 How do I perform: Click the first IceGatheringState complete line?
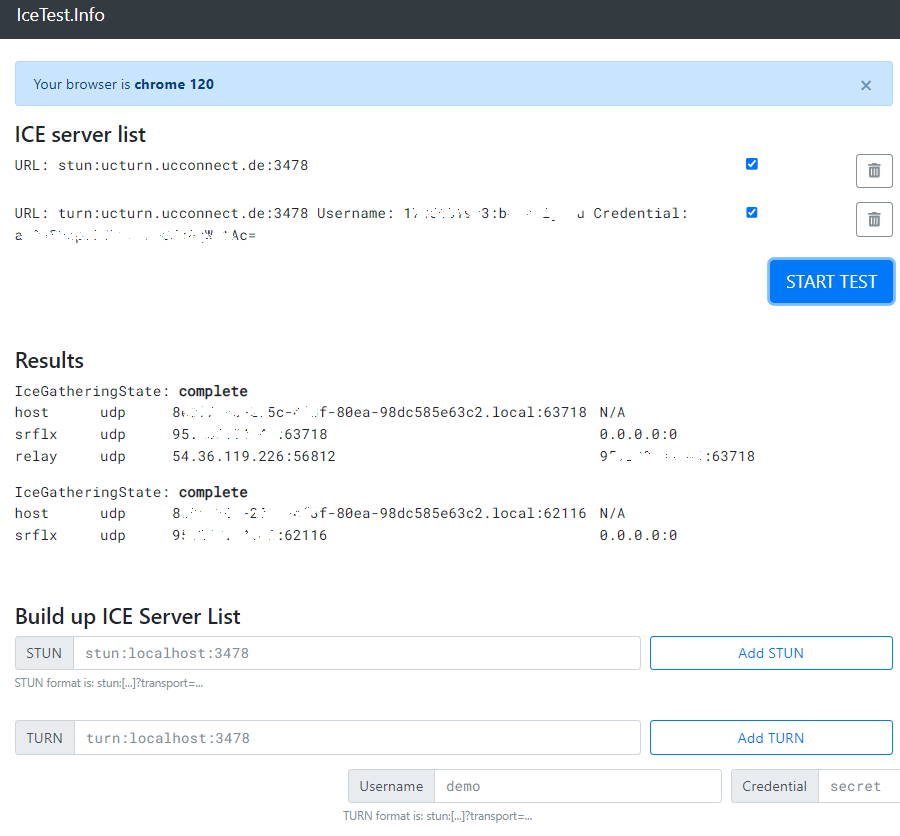click(x=131, y=392)
